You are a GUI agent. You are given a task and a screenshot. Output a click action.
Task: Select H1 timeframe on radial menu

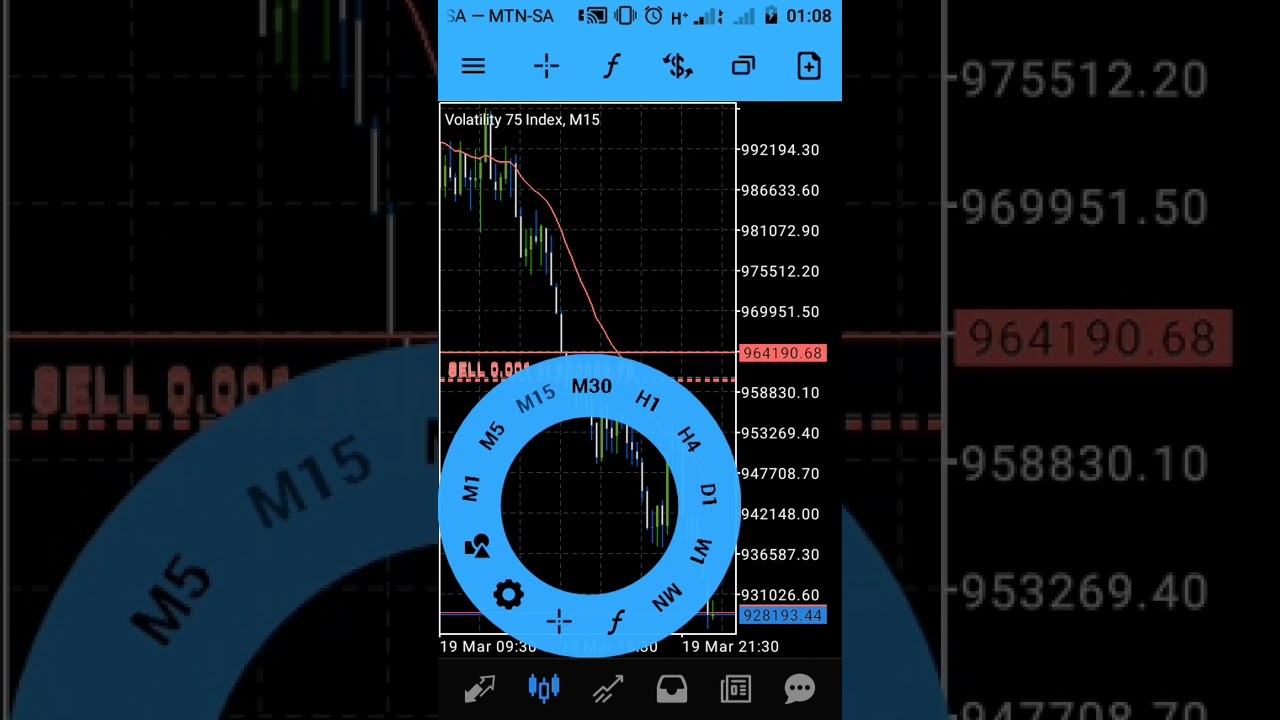pos(647,401)
